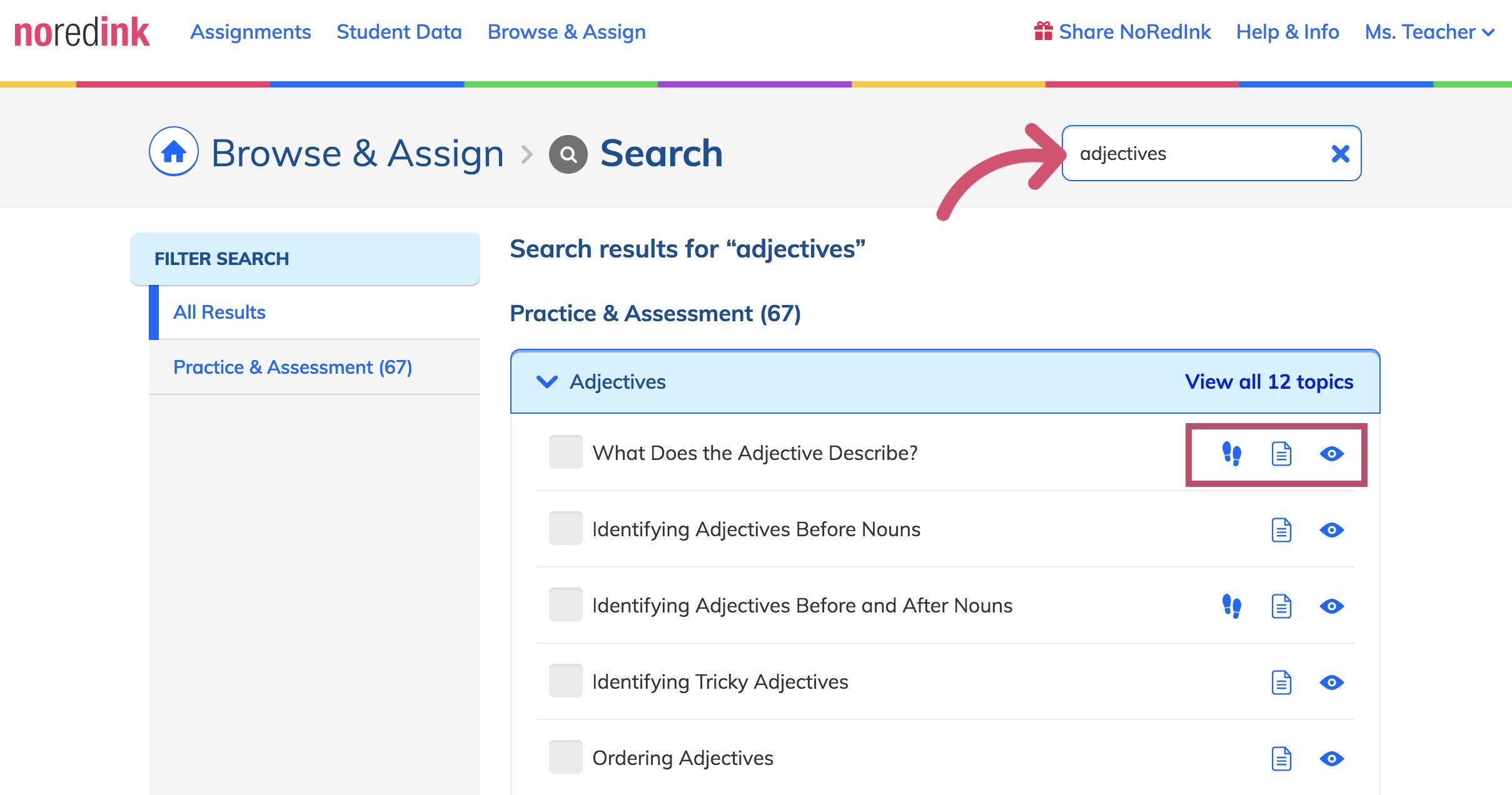Preview Identifying Tricky Adjectives with eye icon

(x=1332, y=682)
